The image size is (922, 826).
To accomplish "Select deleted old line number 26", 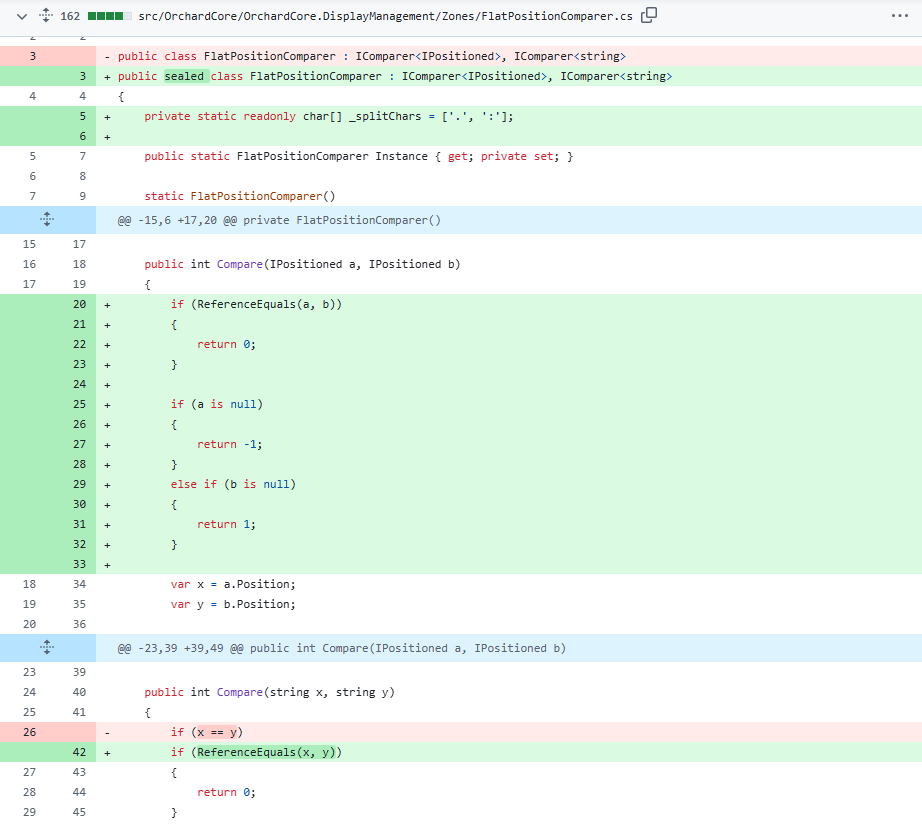I will [29, 733].
